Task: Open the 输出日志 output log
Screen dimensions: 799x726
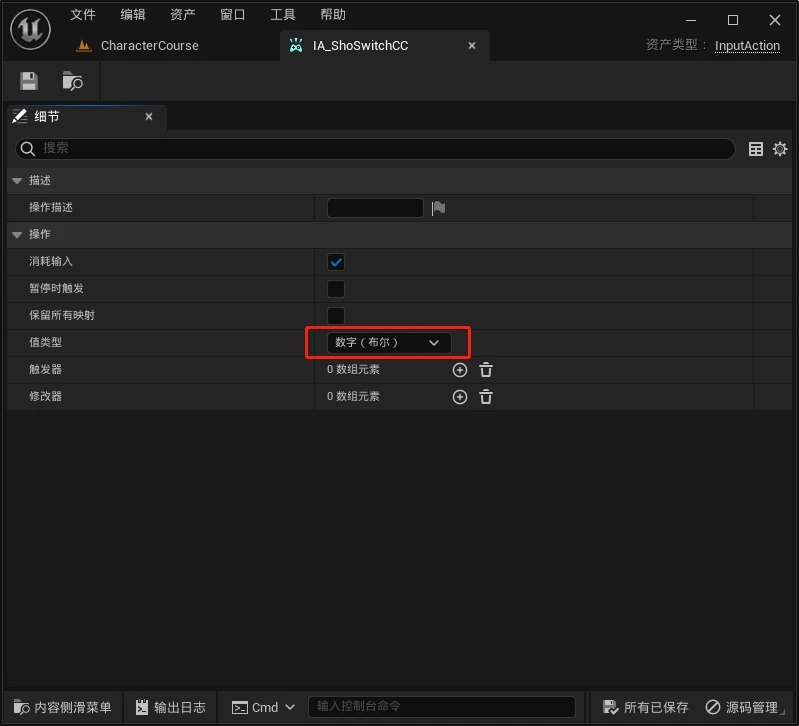Action: [x=170, y=707]
